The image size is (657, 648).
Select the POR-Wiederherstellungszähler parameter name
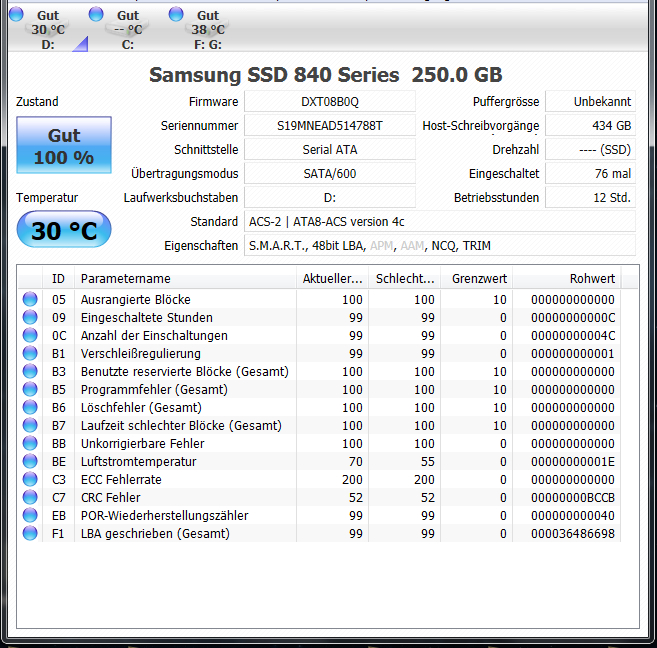click(165, 516)
